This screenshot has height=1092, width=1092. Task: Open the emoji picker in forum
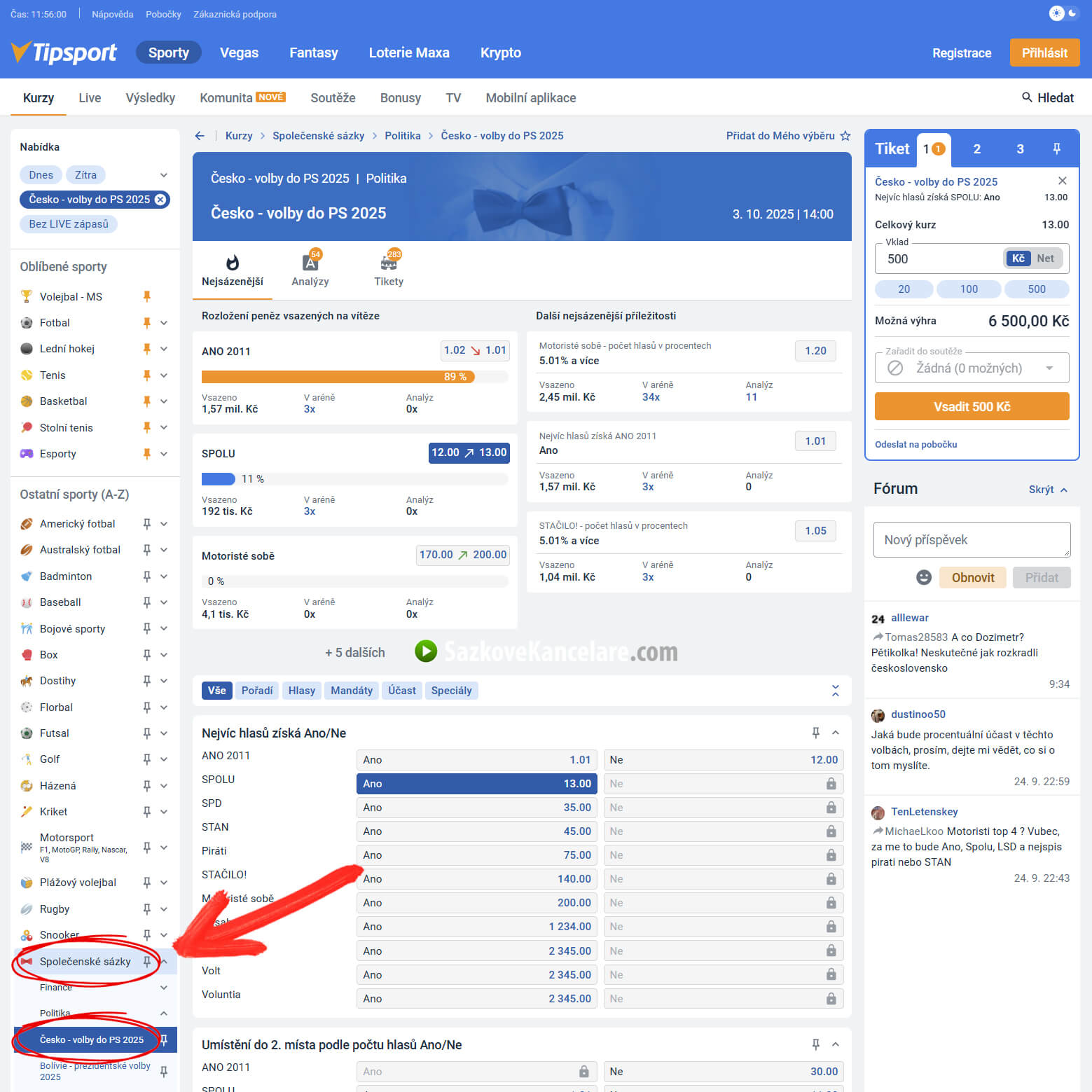924,577
